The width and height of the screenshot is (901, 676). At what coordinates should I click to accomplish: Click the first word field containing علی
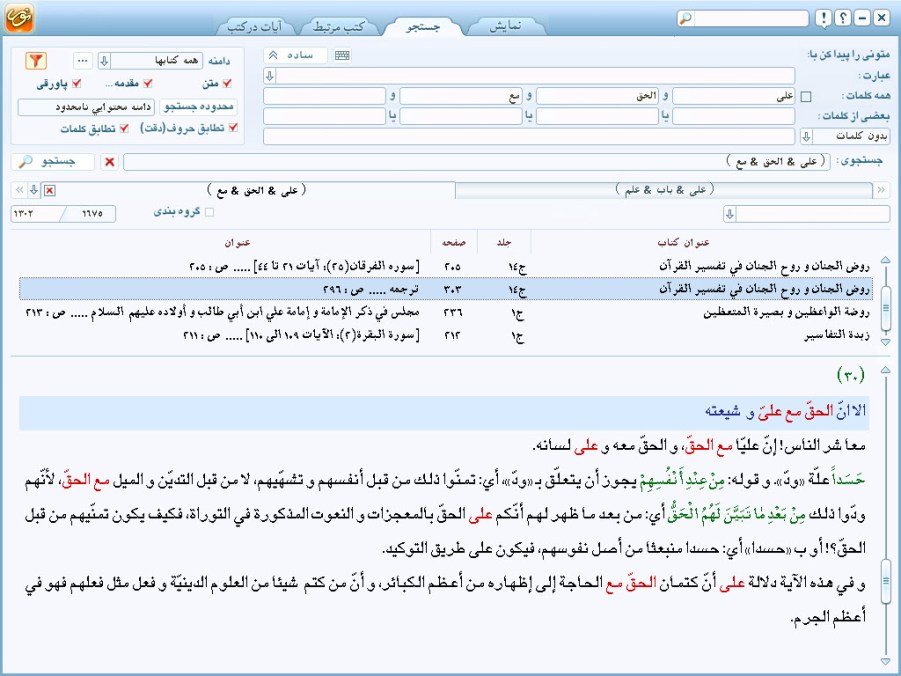pos(734,96)
